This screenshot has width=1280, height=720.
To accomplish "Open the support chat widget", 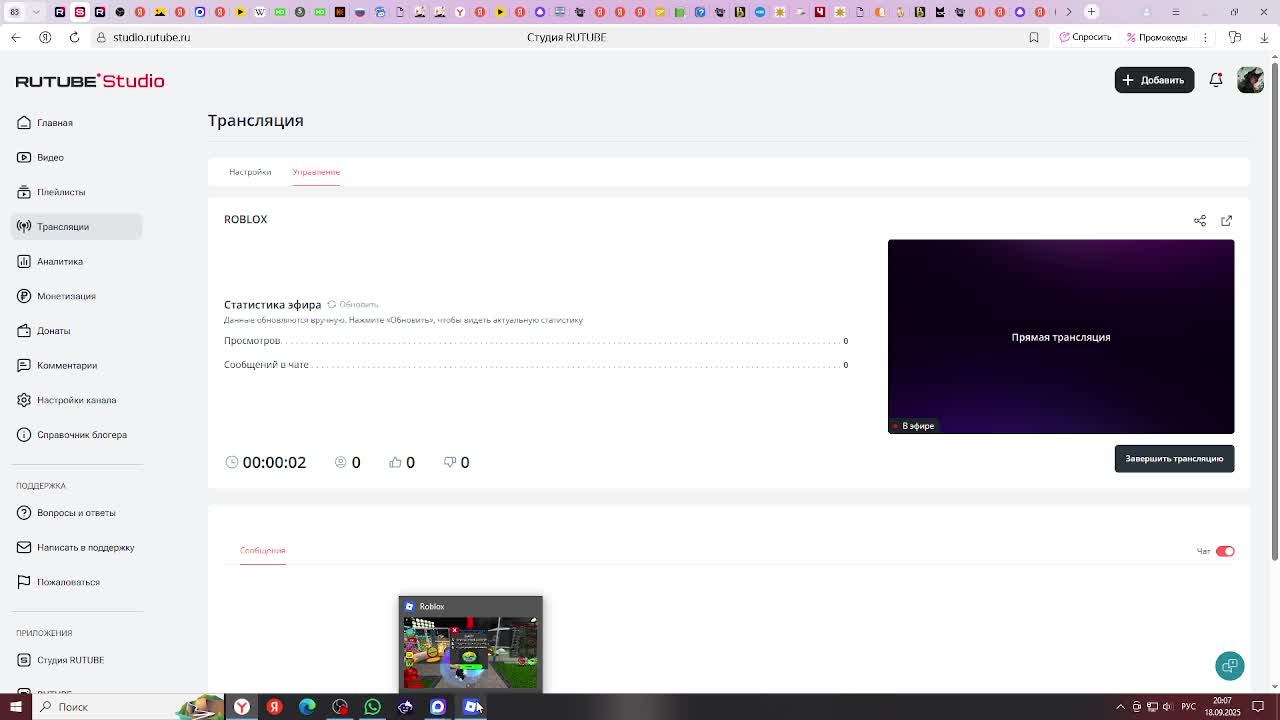I will (x=1230, y=666).
